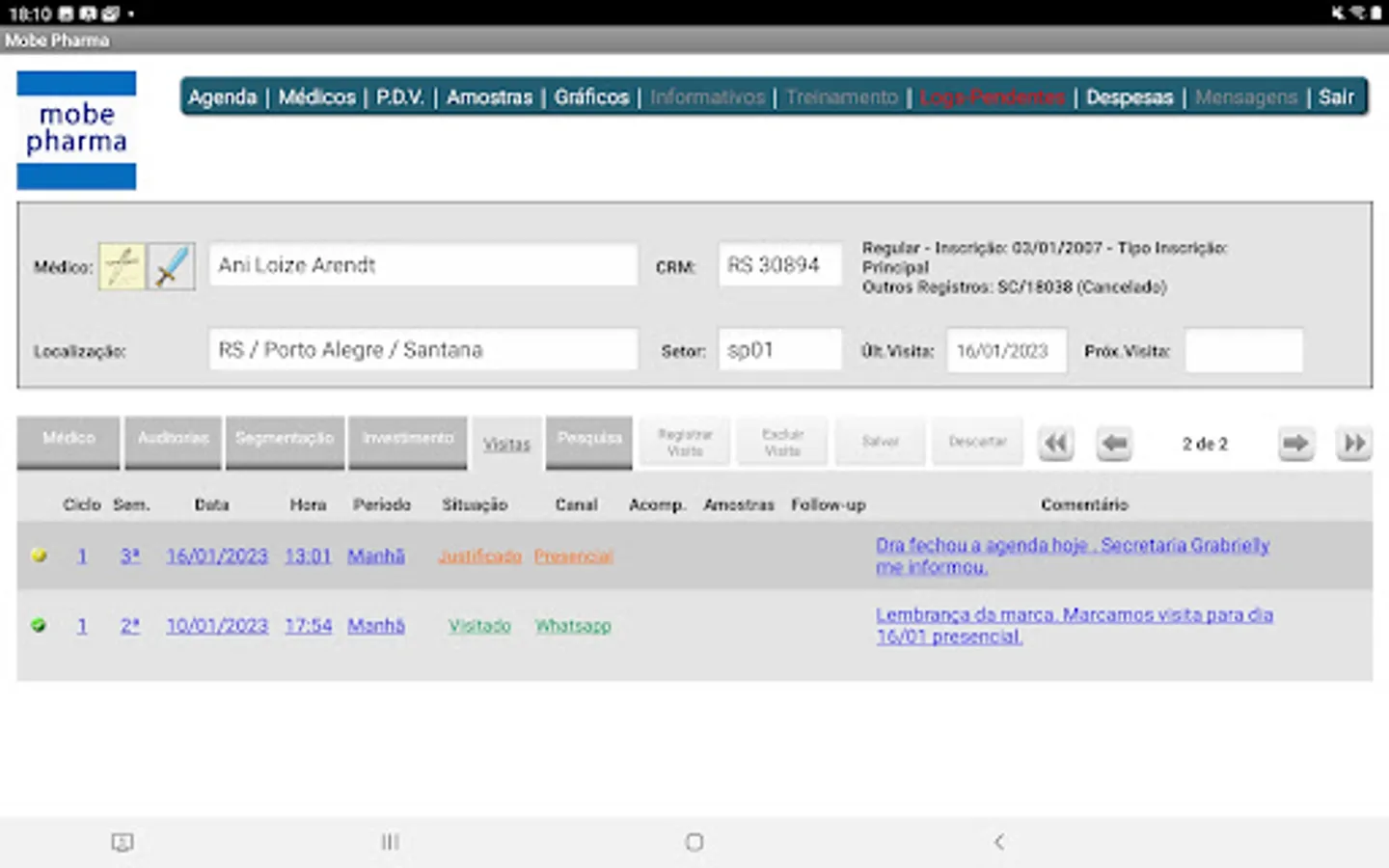The width and height of the screenshot is (1389, 868).
Task: Jump to last record with double-right arrow
Action: point(1354,444)
